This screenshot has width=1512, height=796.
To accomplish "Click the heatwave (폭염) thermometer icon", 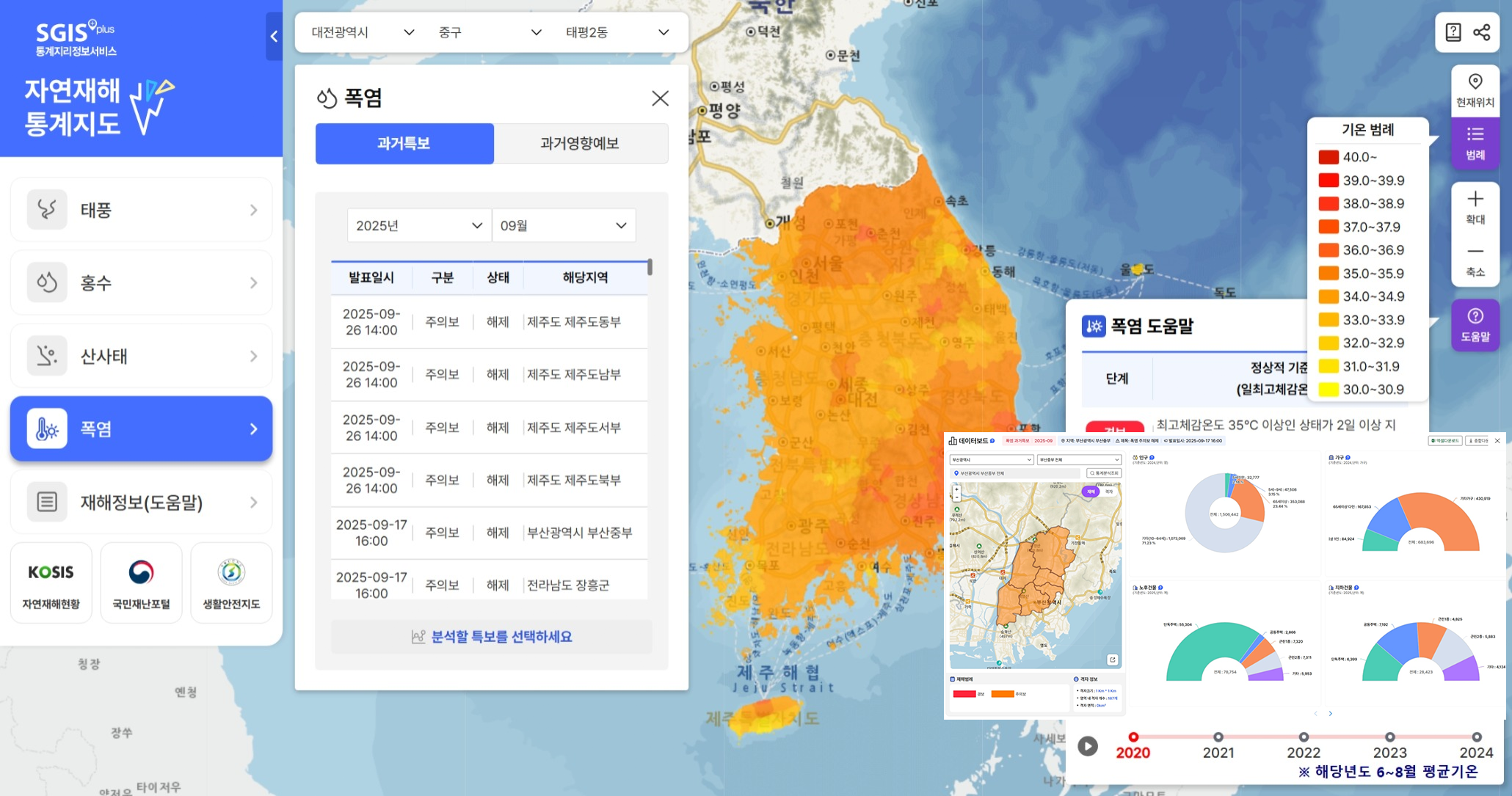I will [47, 428].
